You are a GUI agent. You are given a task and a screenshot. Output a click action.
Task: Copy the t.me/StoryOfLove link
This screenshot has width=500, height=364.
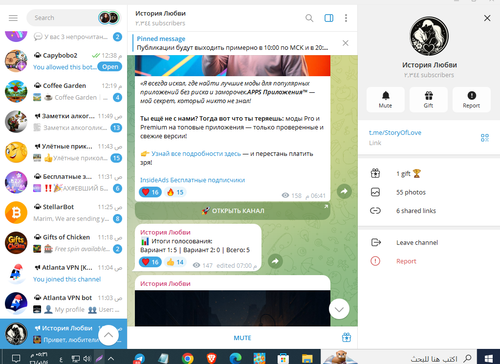tap(395, 133)
